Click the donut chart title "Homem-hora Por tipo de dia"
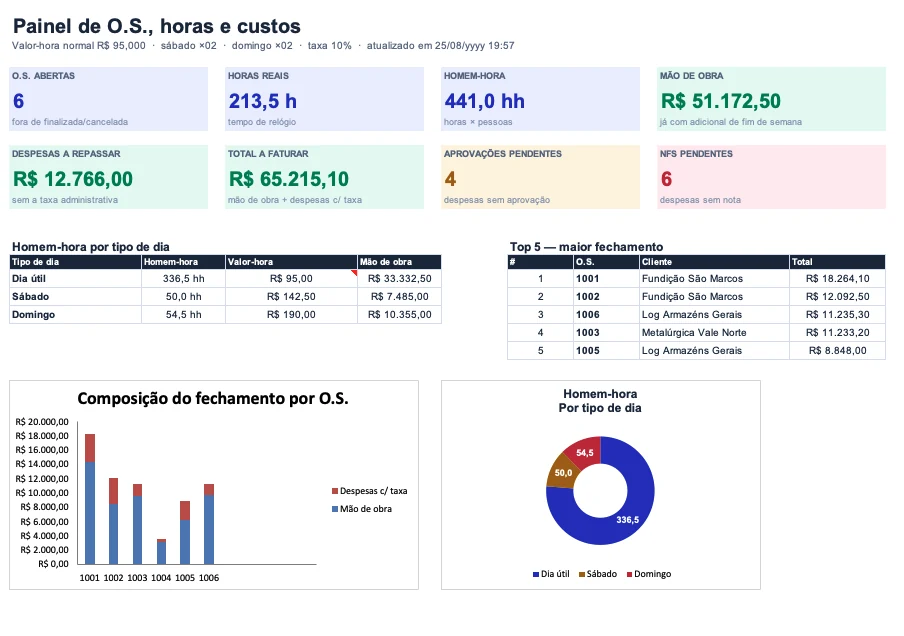This screenshot has width=904, height=636. coord(600,401)
